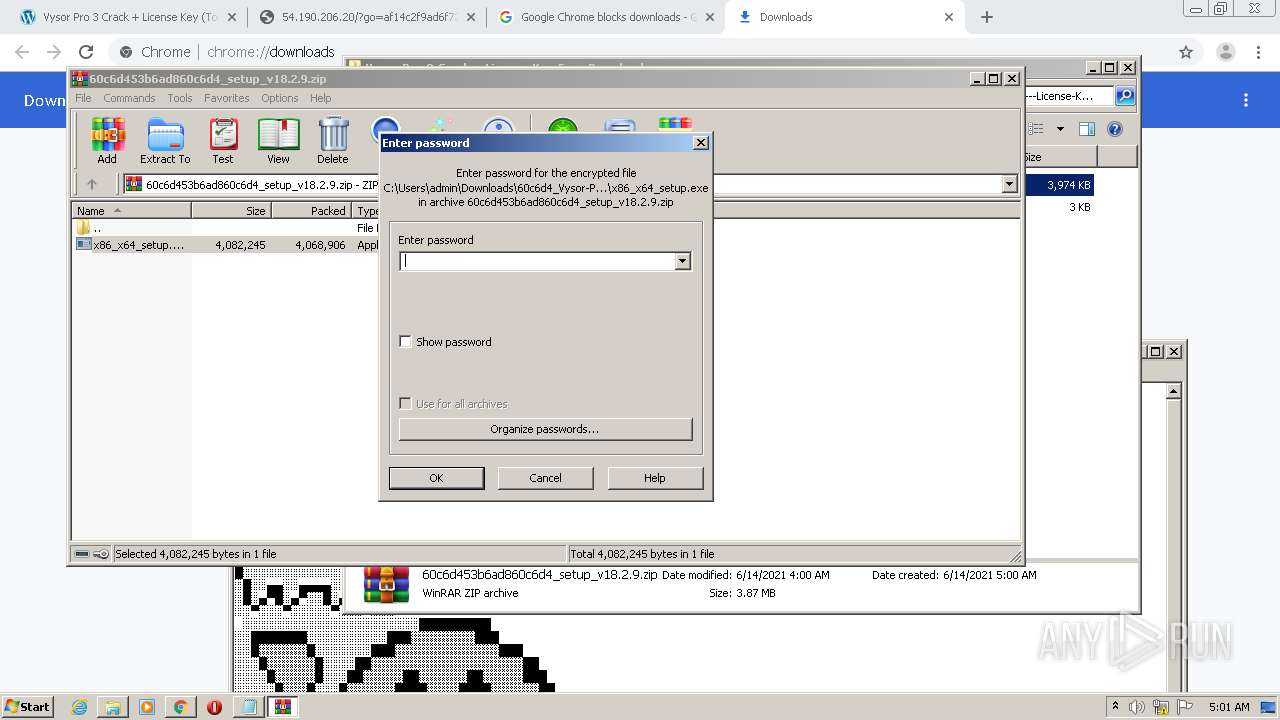Open a new Chrome tab
The height and width of the screenshot is (720, 1280).
pos(987,17)
